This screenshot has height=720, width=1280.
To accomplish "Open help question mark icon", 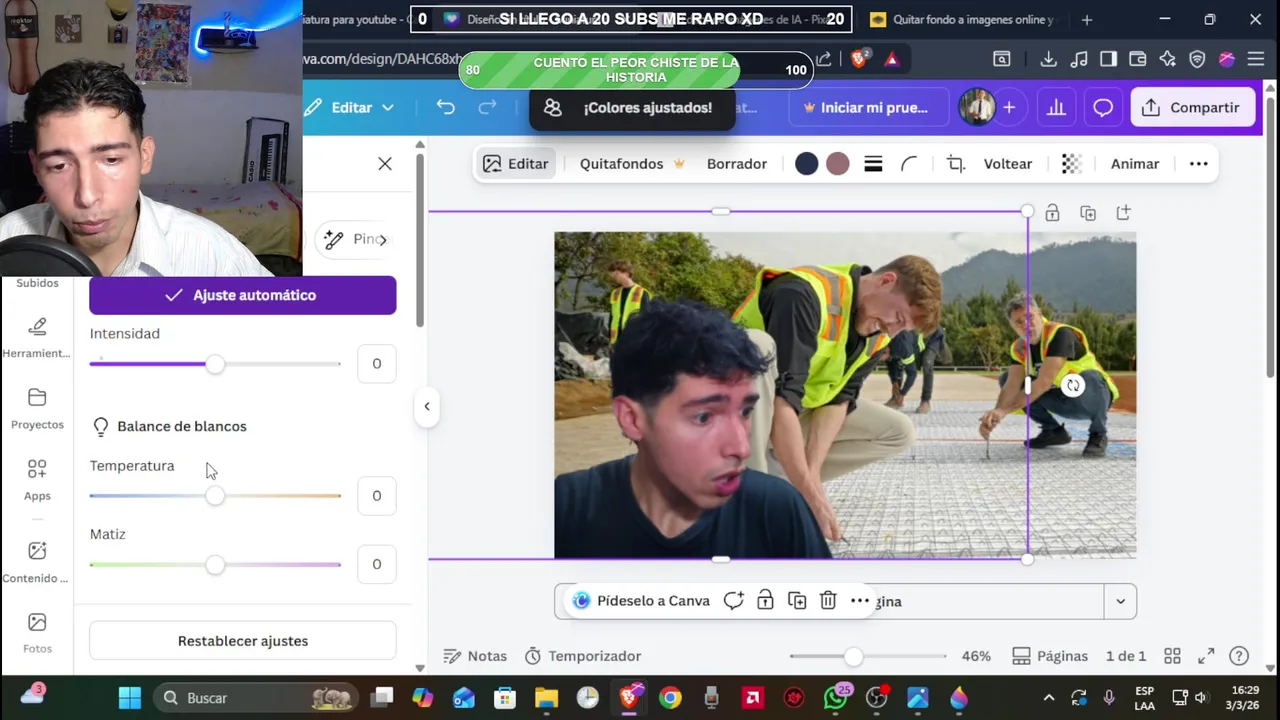I will pos(1239,656).
